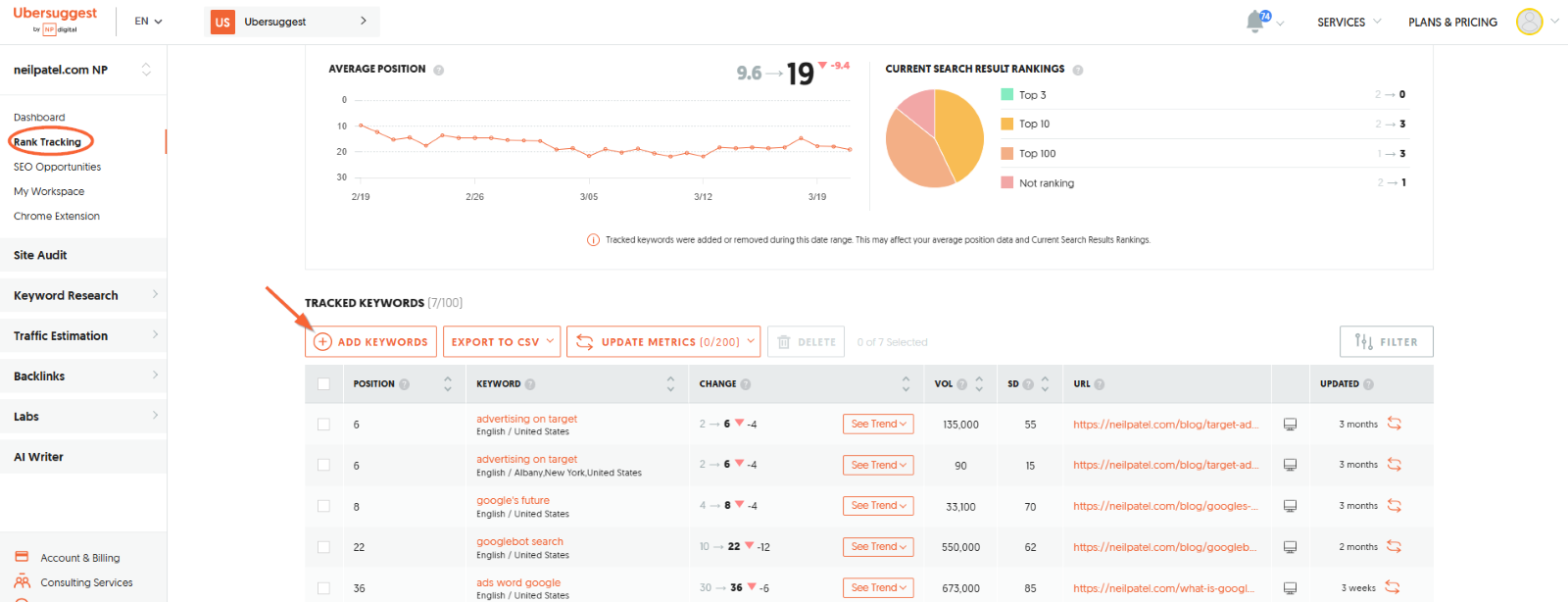
Task: Click the Account & Billing card icon
Action: coord(22,557)
